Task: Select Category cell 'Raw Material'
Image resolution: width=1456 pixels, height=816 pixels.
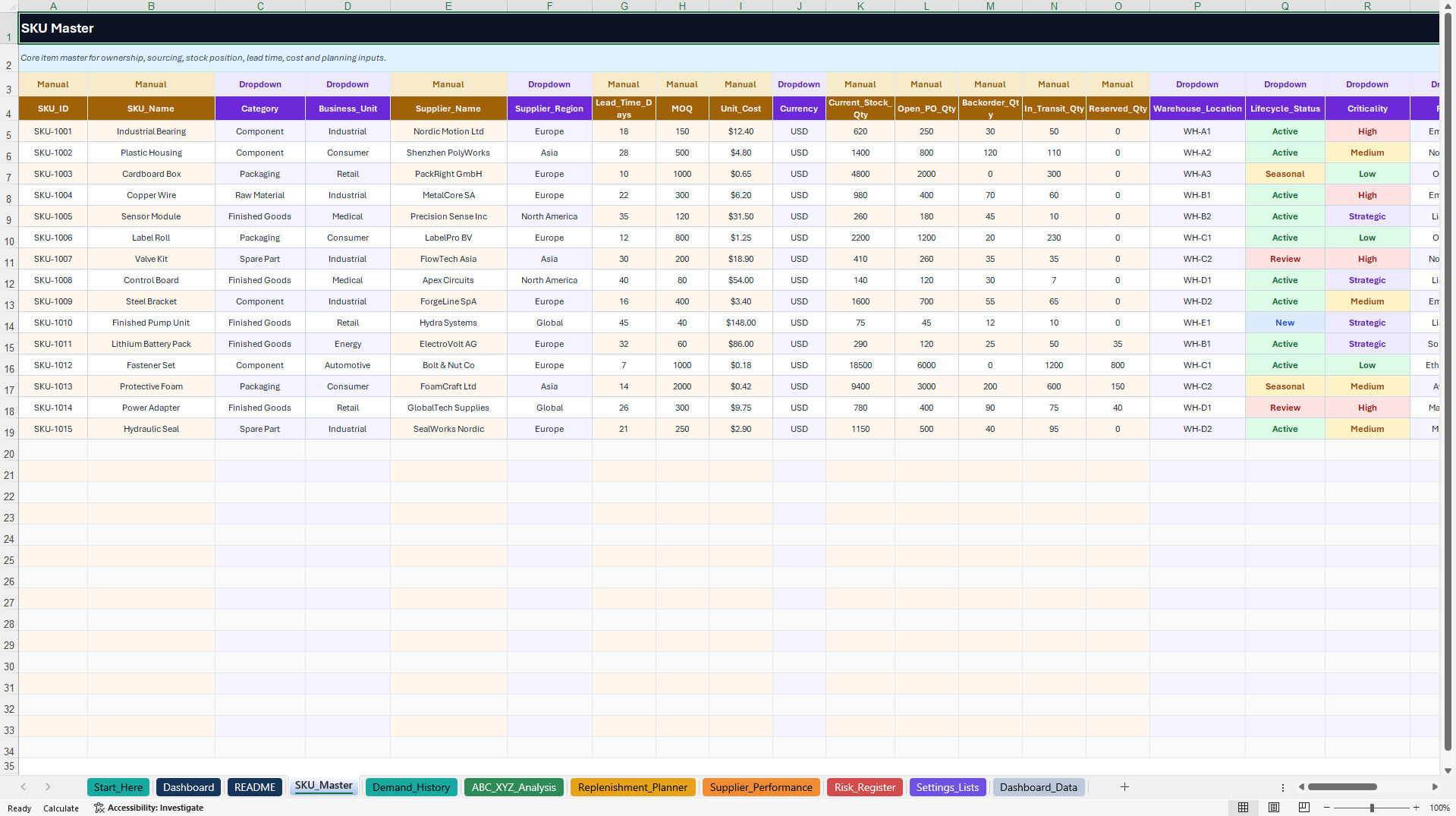Action: (x=260, y=195)
